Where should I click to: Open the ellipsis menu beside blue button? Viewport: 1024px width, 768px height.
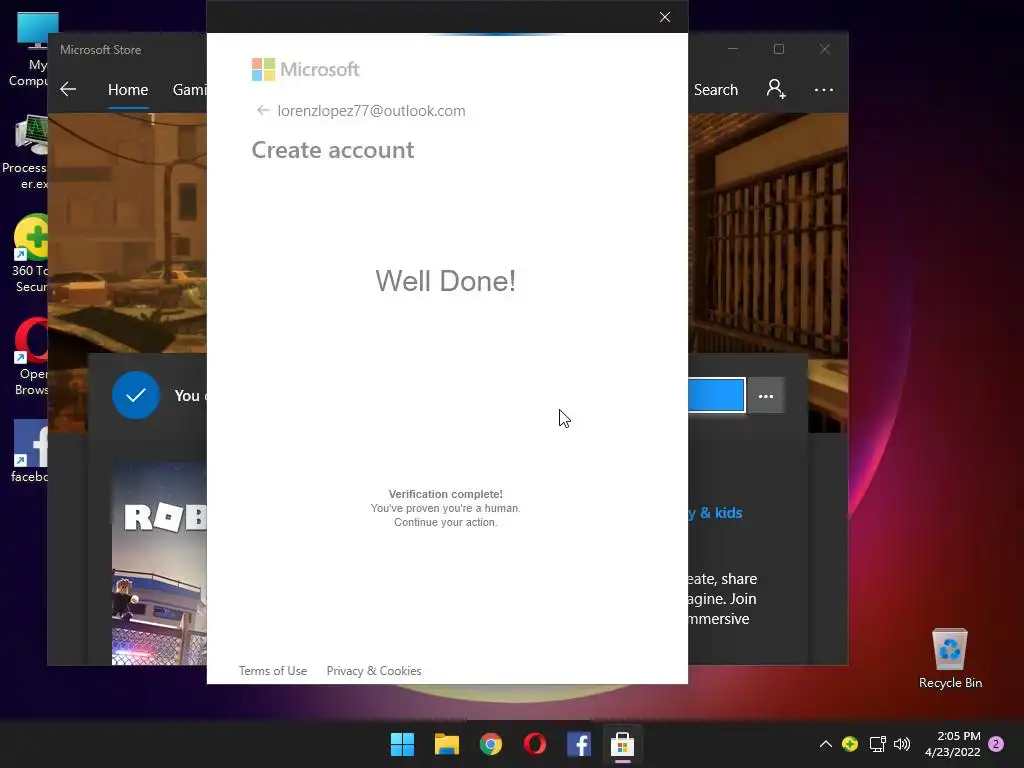click(766, 396)
